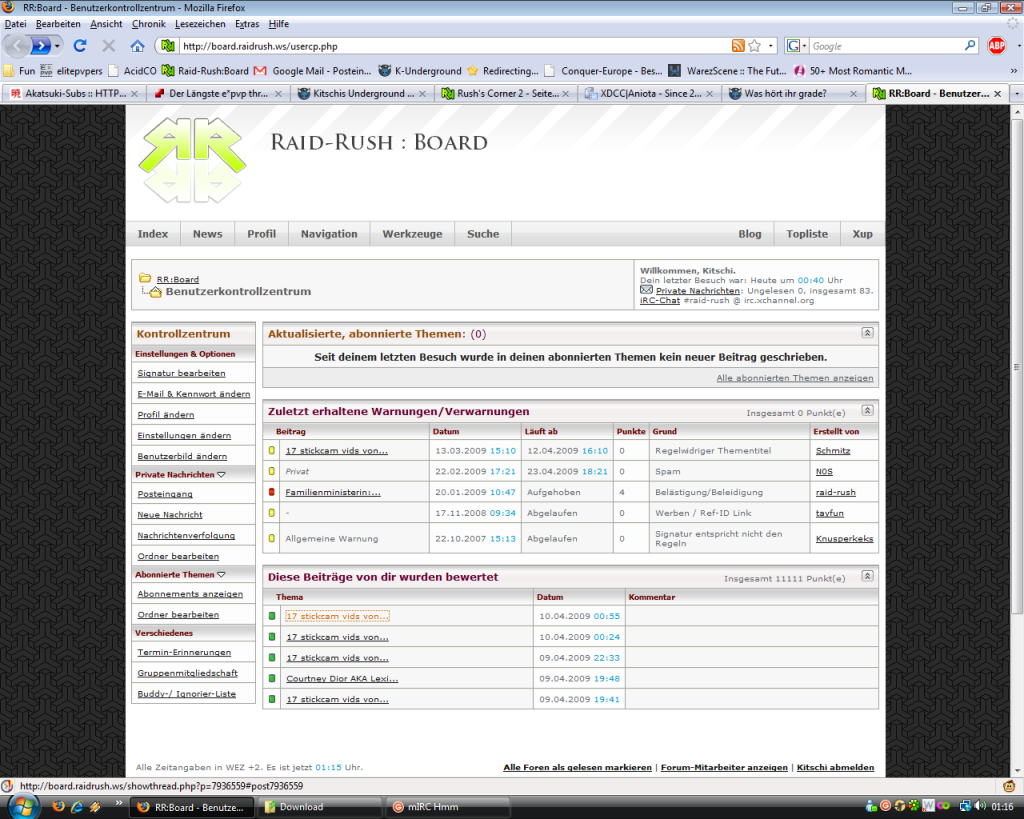Launch Internet Explorer from quick launch bar
The image size is (1024, 819).
pos(76,807)
